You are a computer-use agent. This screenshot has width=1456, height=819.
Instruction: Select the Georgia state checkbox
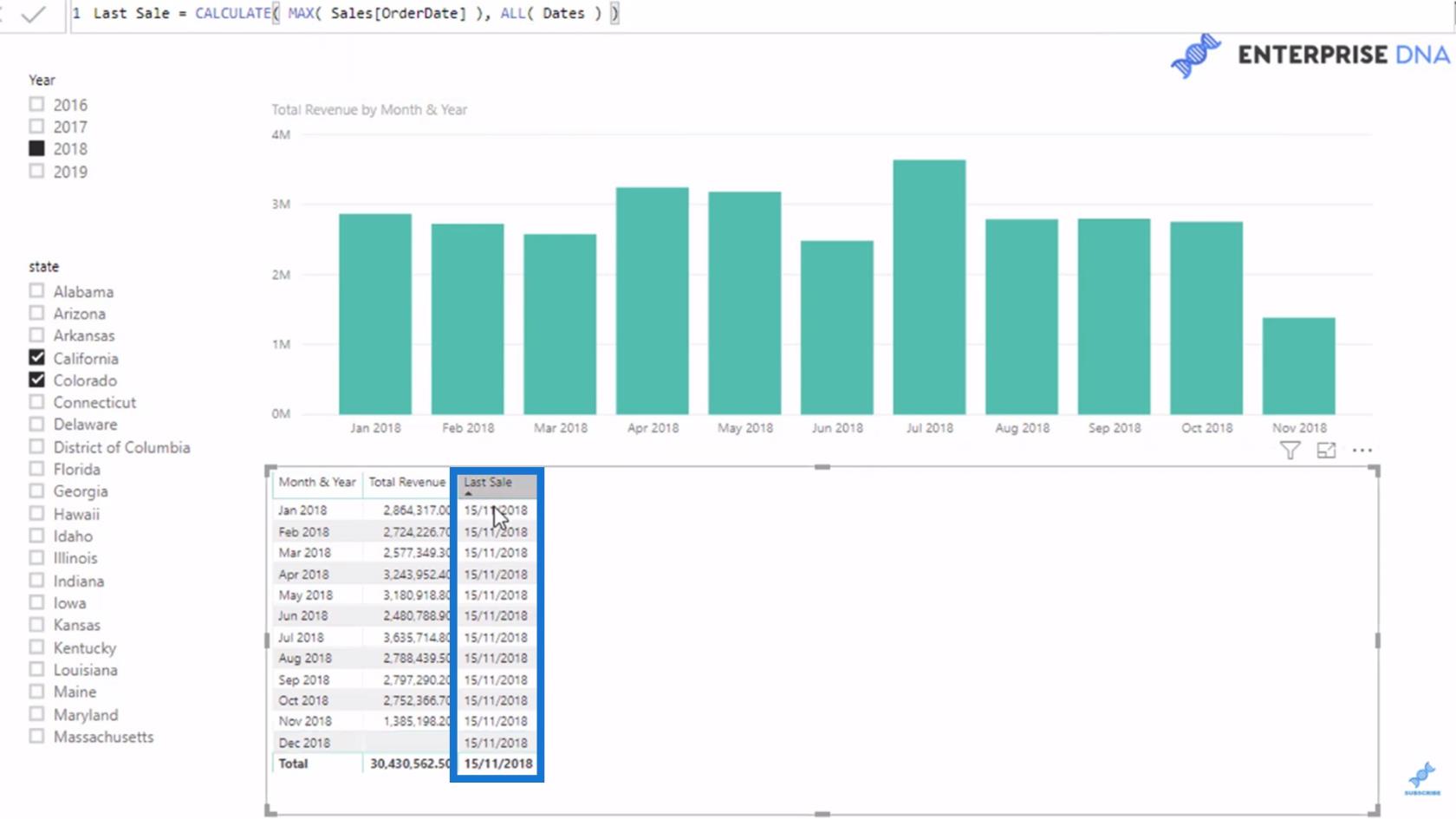(x=36, y=491)
